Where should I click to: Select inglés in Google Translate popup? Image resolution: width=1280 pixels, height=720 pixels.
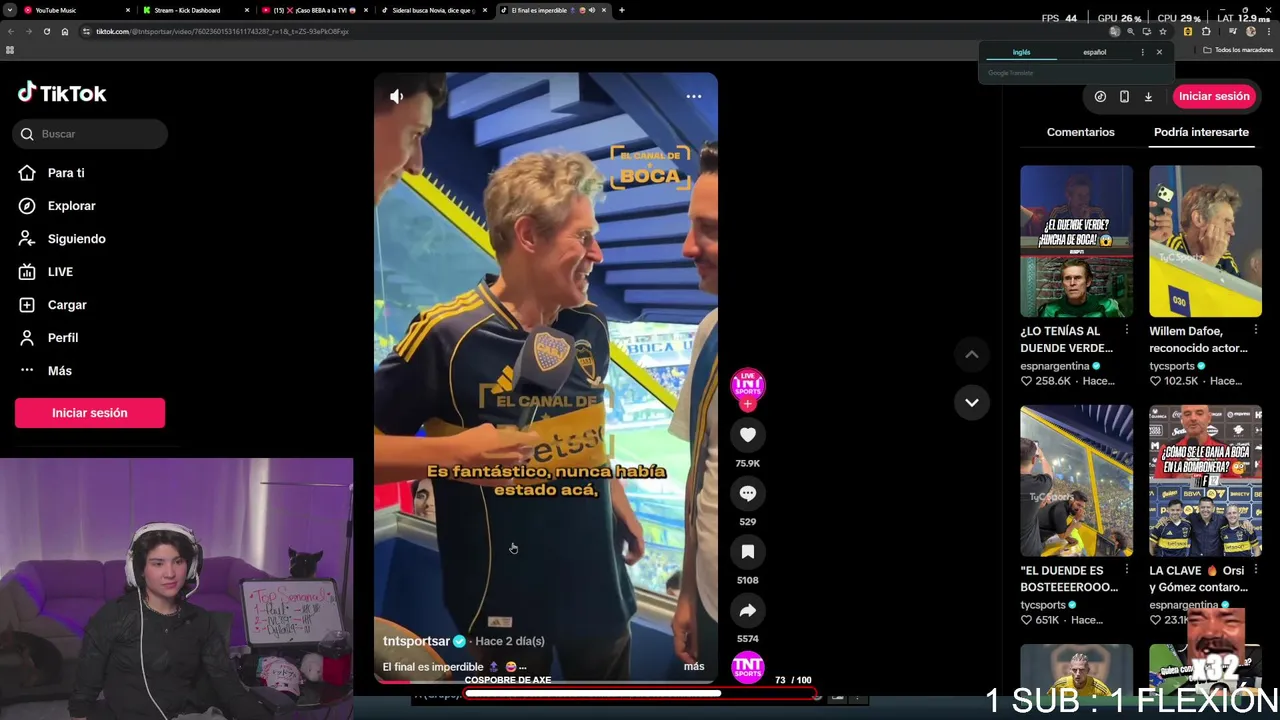(1021, 52)
